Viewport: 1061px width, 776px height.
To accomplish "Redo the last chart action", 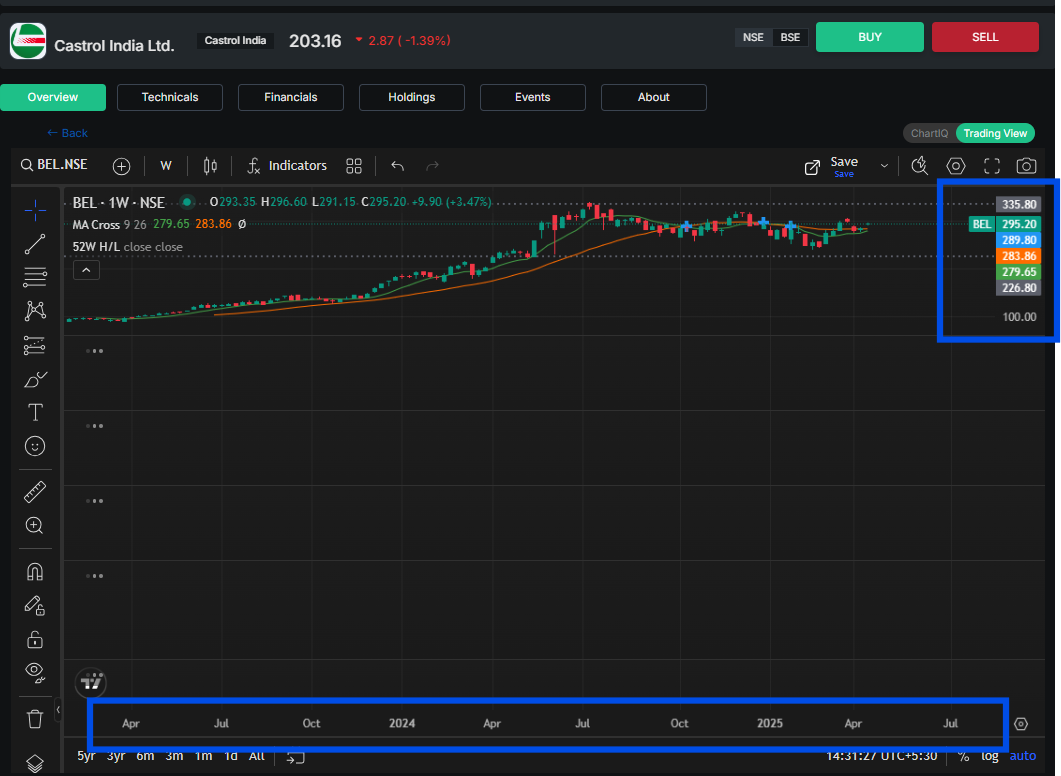I will pyautogui.click(x=432, y=166).
